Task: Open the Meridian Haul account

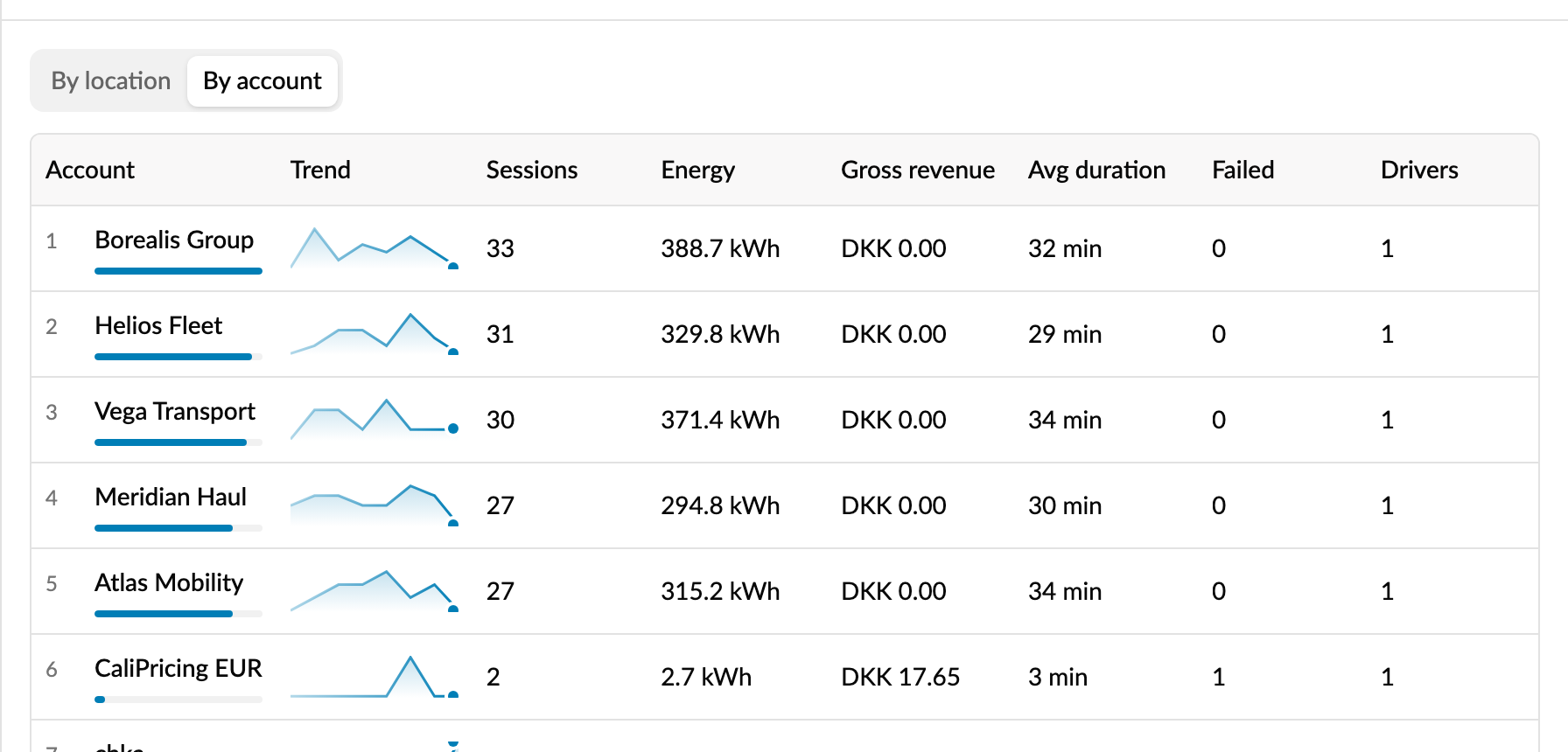Action: 171,497
